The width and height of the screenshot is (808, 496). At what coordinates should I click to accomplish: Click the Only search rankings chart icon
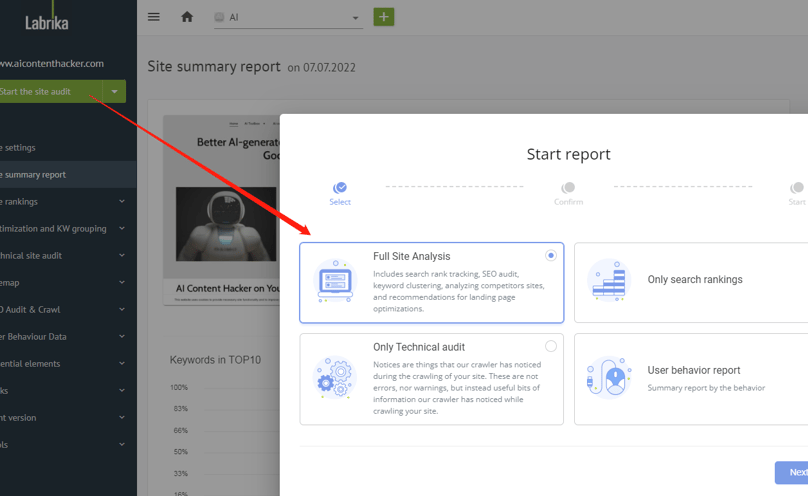(609, 280)
